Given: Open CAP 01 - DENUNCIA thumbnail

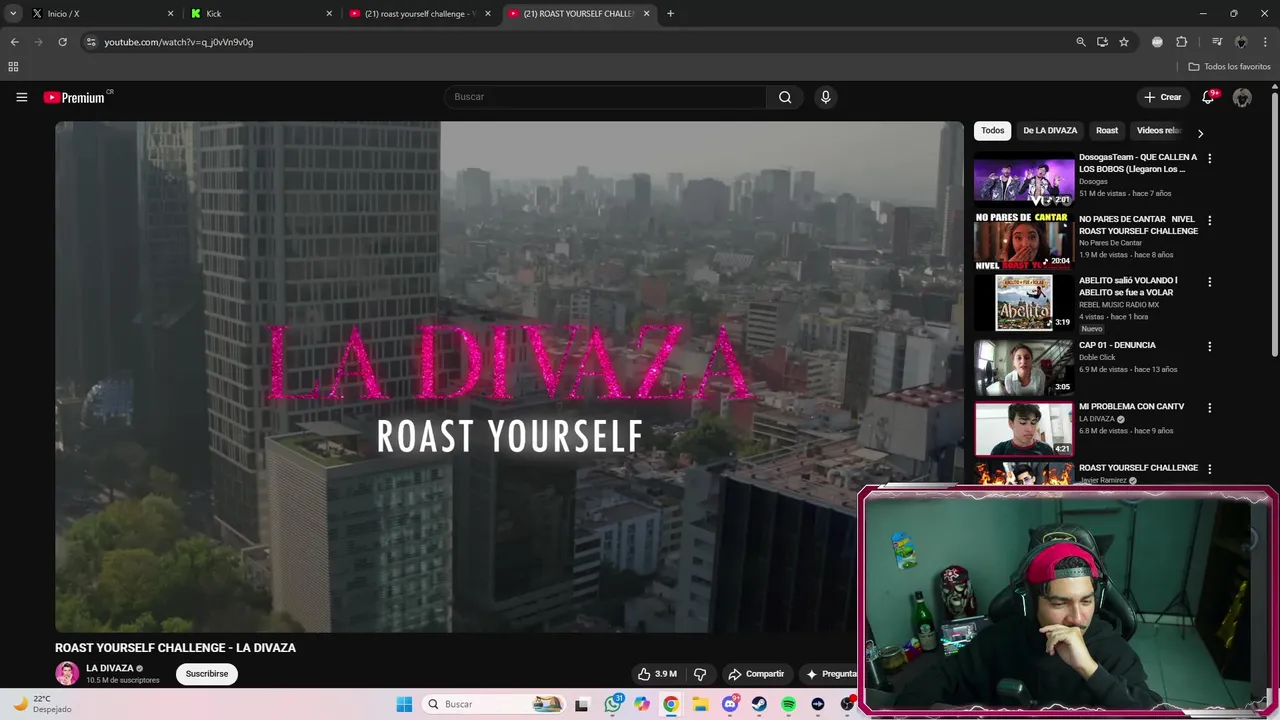Looking at the screenshot, I should [x=1024, y=367].
